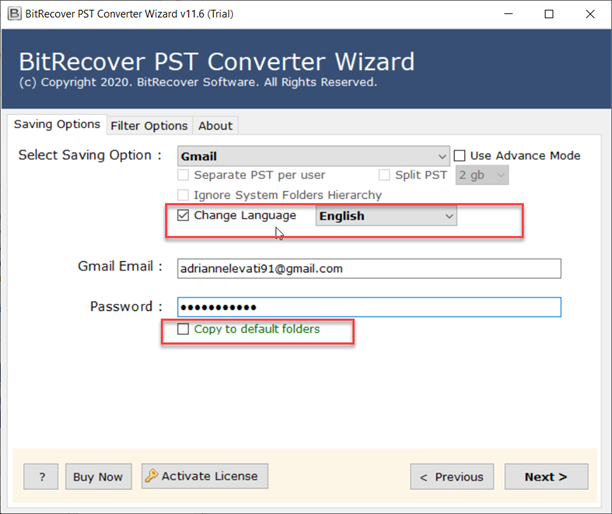Toggle the Separate PST per user checkbox
612x514 pixels.
coord(183,175)
